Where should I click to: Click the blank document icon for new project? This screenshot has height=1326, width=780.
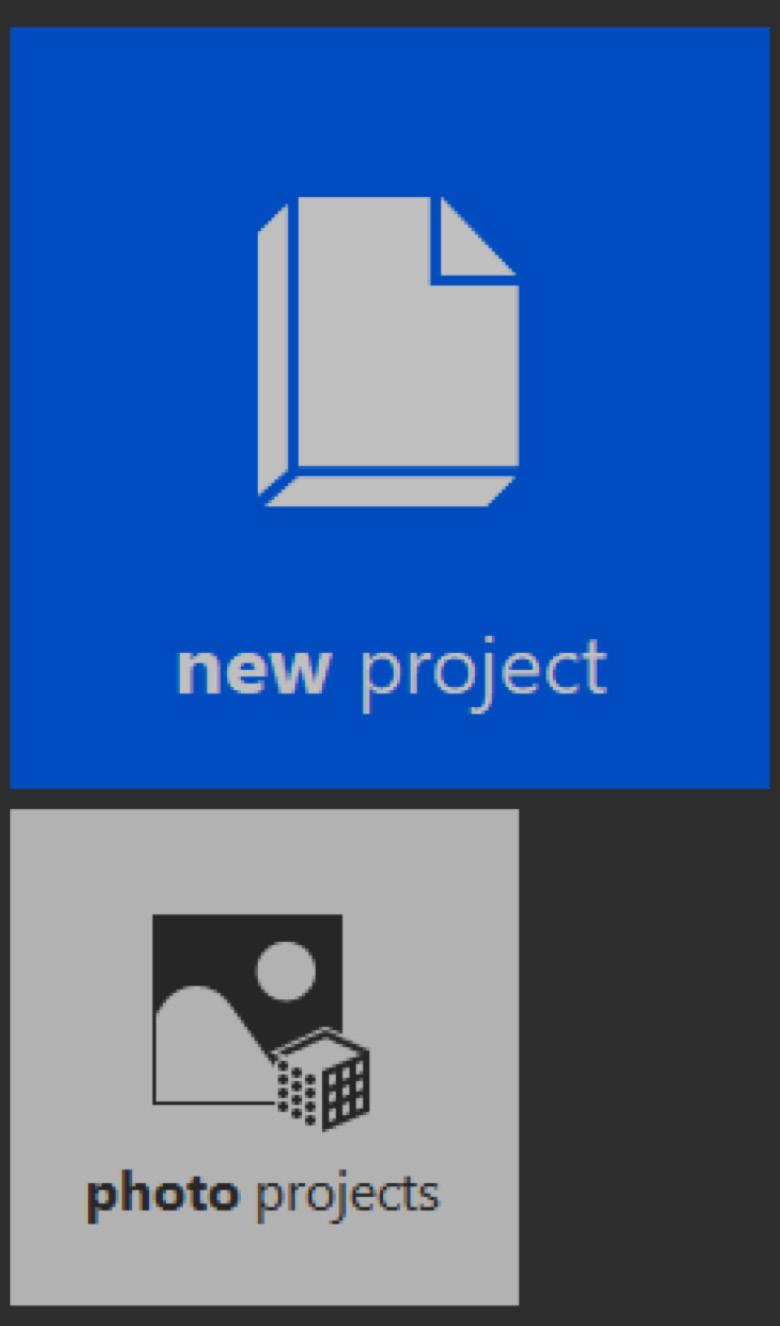click(388, 351)
